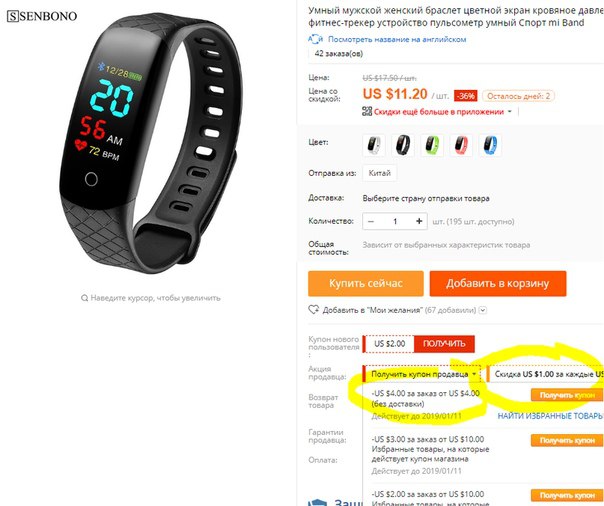Select the black bracelet color option
This screenshot has height=506, width=604.
tap(403, 145)
